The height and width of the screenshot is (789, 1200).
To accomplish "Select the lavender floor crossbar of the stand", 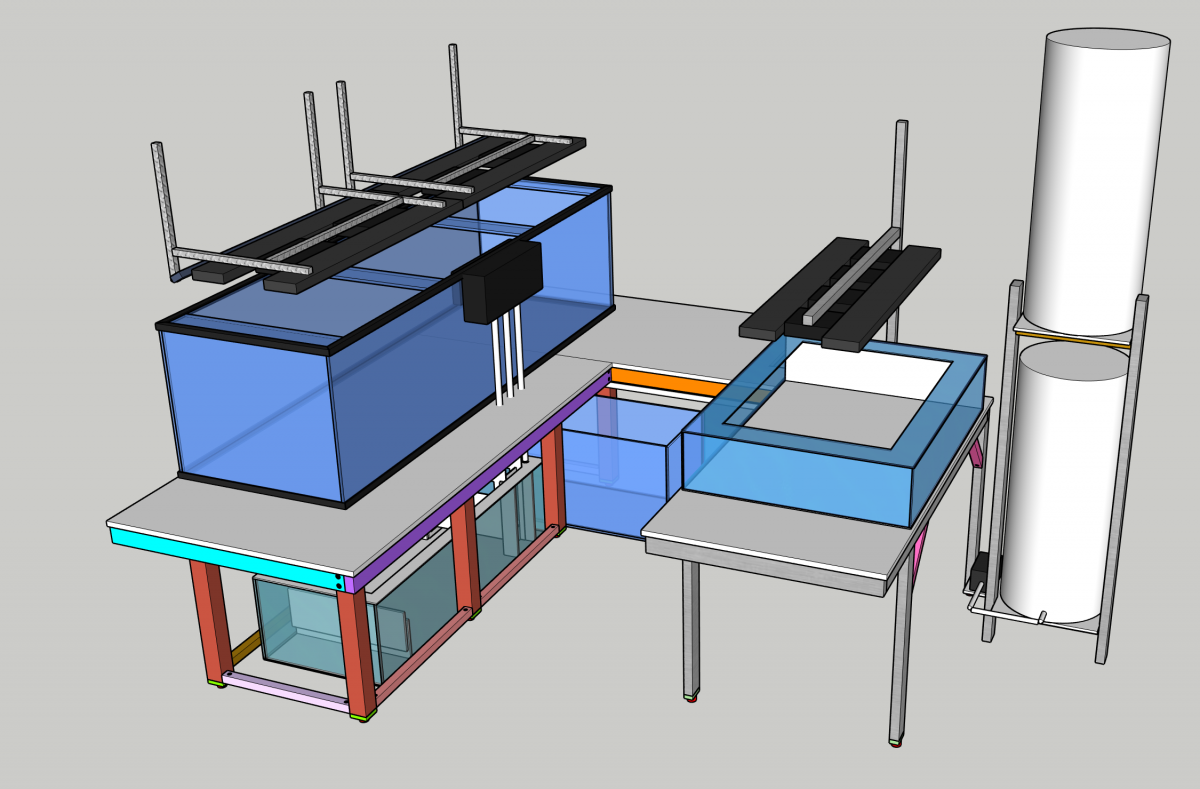I will tap(286, 692).
